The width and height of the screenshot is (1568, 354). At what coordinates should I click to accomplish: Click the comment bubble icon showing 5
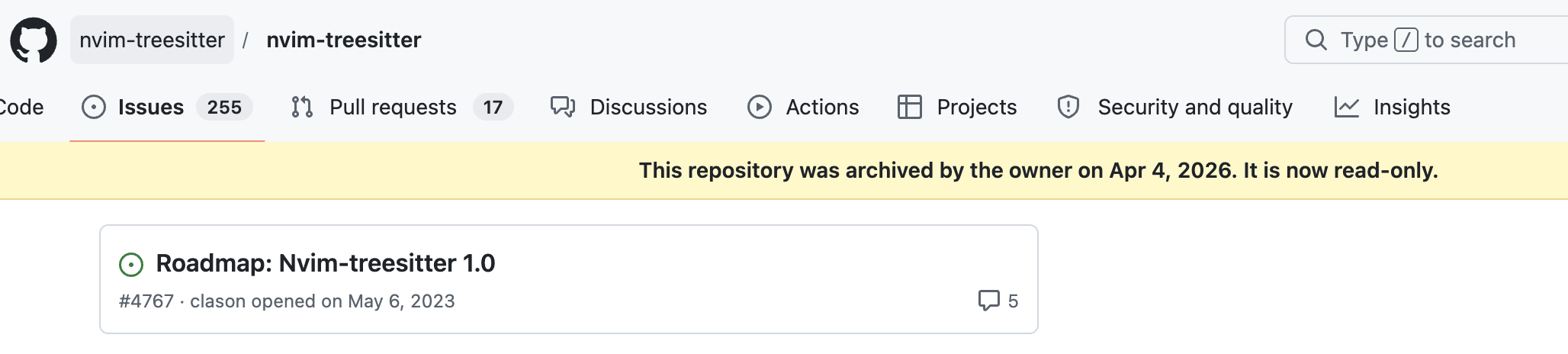(x=988, y=301)
